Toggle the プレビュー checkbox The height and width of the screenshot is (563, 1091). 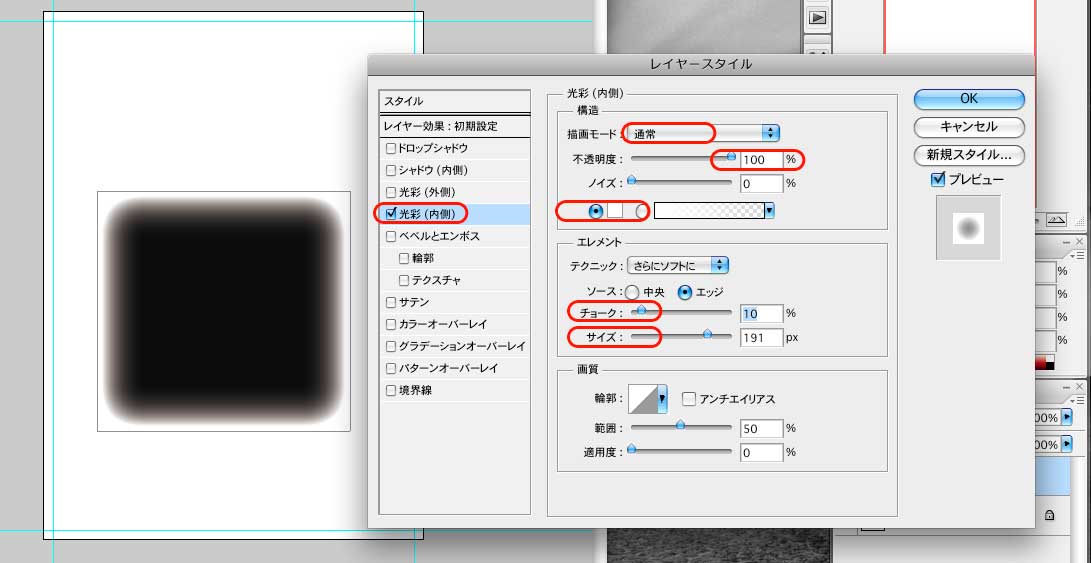937,180
